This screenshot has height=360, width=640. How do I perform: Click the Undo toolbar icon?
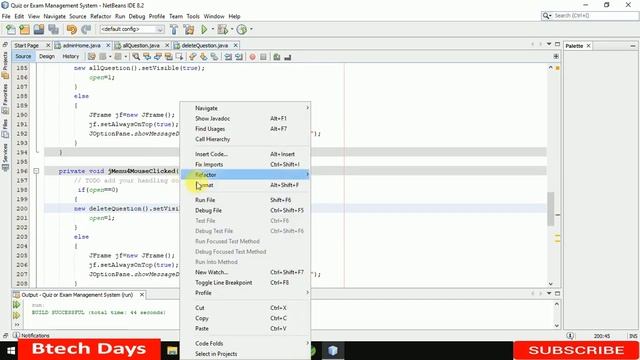click(72, 29)
